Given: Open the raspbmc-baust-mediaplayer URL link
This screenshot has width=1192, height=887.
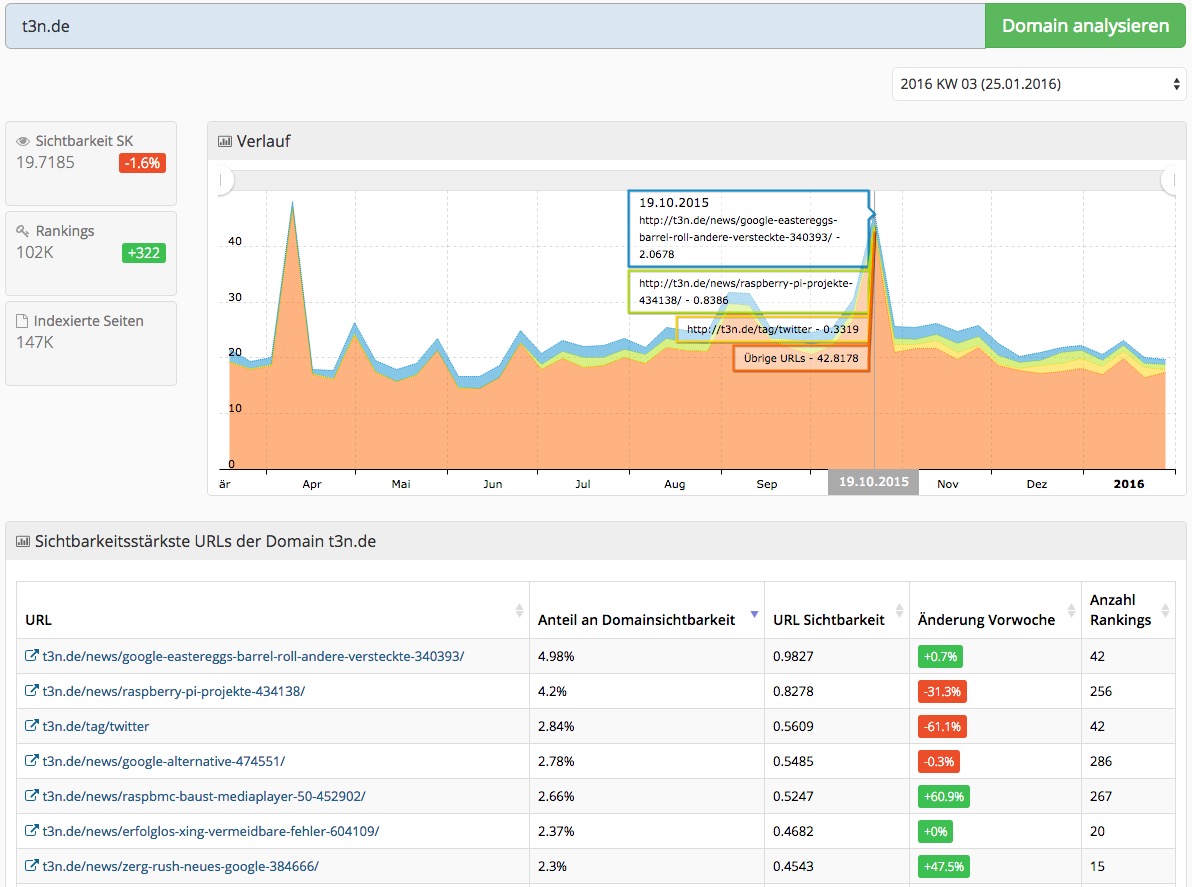Looking at the screenshot, I should click(x=204, y=796).
